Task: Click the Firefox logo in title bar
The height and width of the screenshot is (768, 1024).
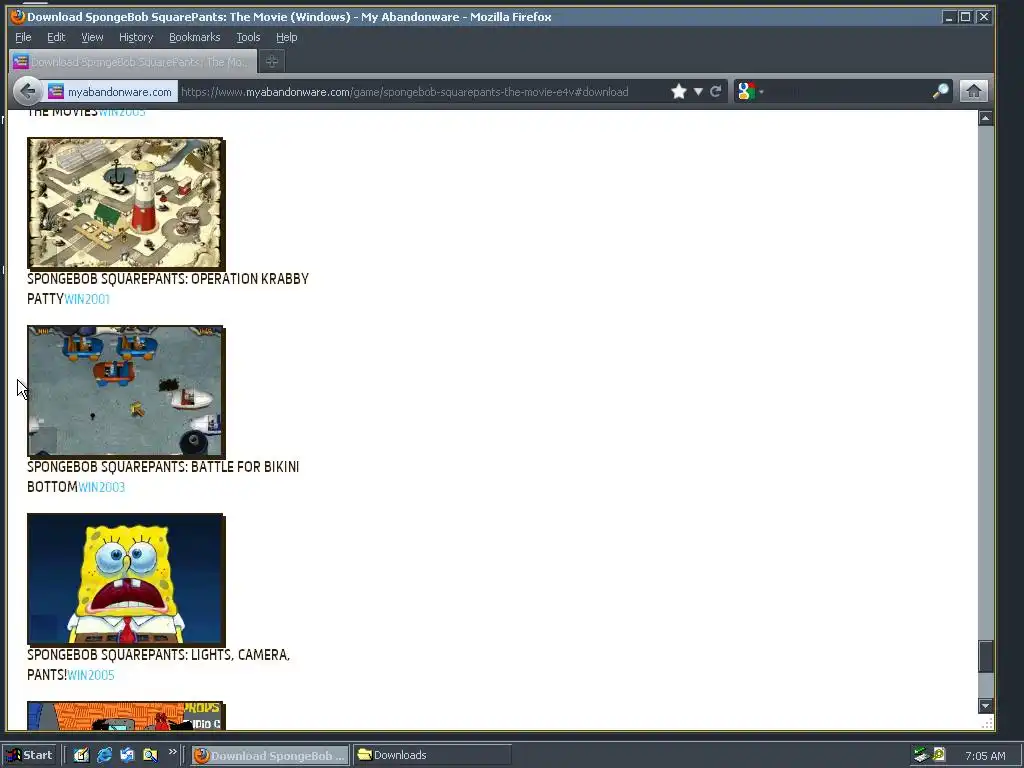Action: click(x=18, y=17)
